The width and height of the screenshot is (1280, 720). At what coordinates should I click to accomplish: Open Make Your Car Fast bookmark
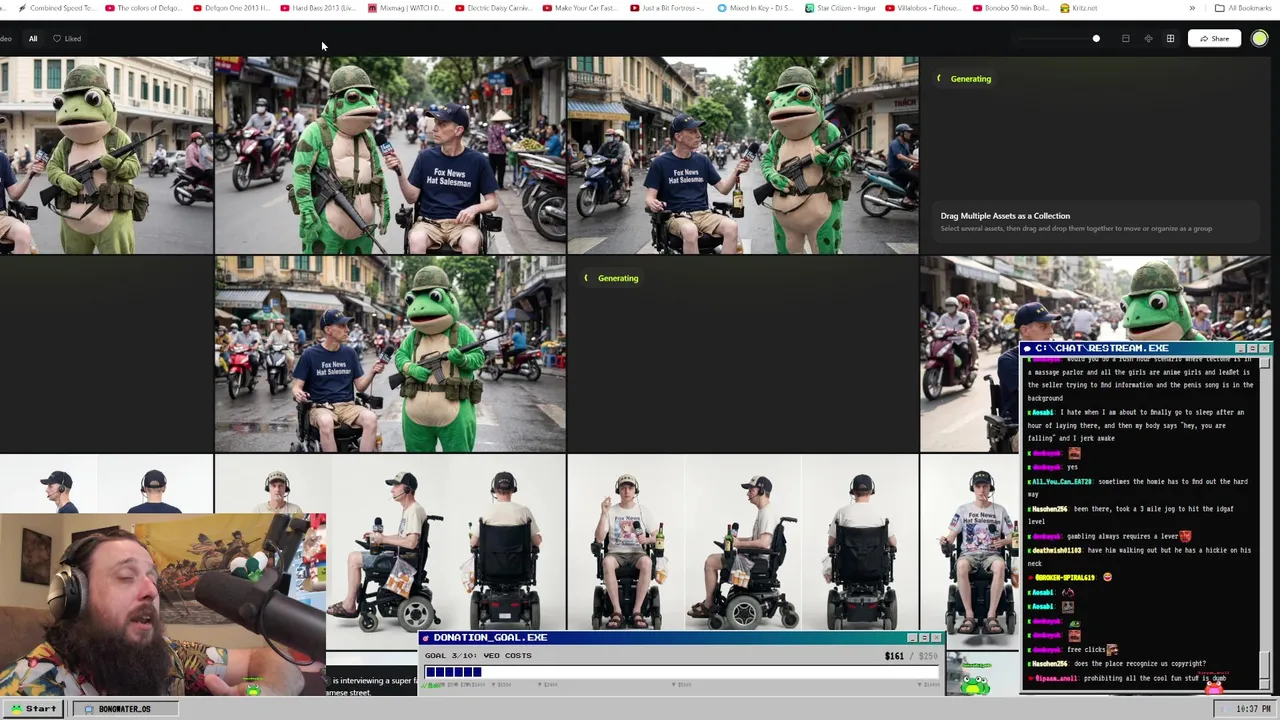580,8
